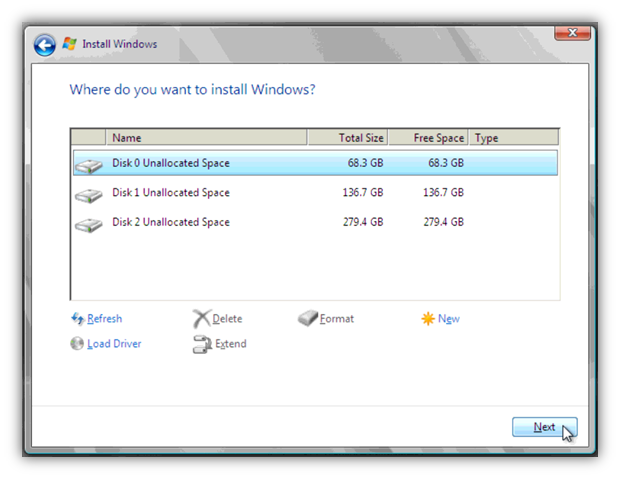This screenshot has width=620, height=479.
Task: Click the Extend partition icon
Action: (202, 344)
